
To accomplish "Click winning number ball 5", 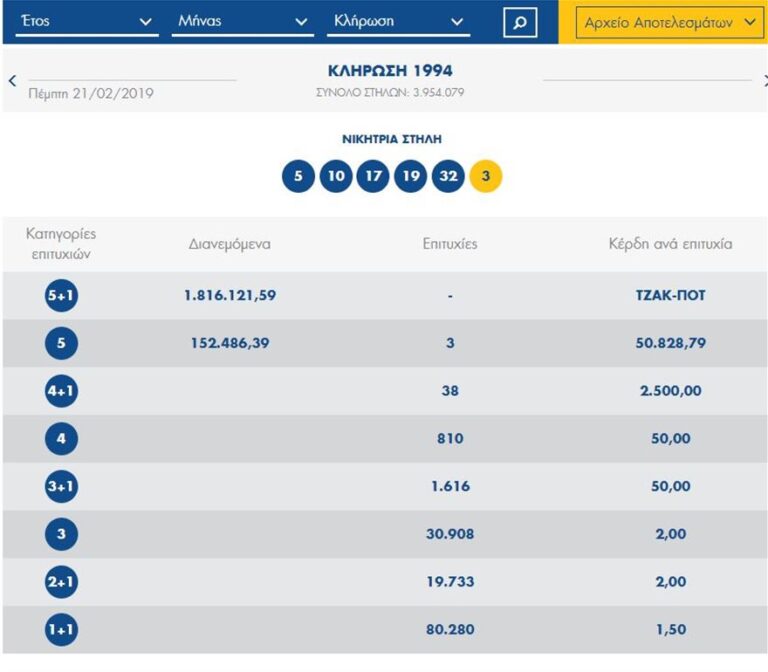I will click(x=298, y=177).
